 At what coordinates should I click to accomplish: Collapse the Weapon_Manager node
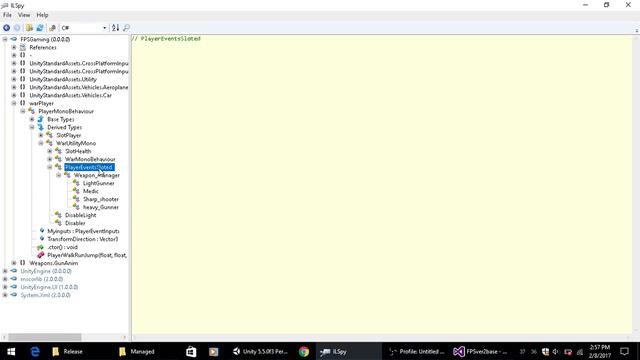tap(59, 175)
